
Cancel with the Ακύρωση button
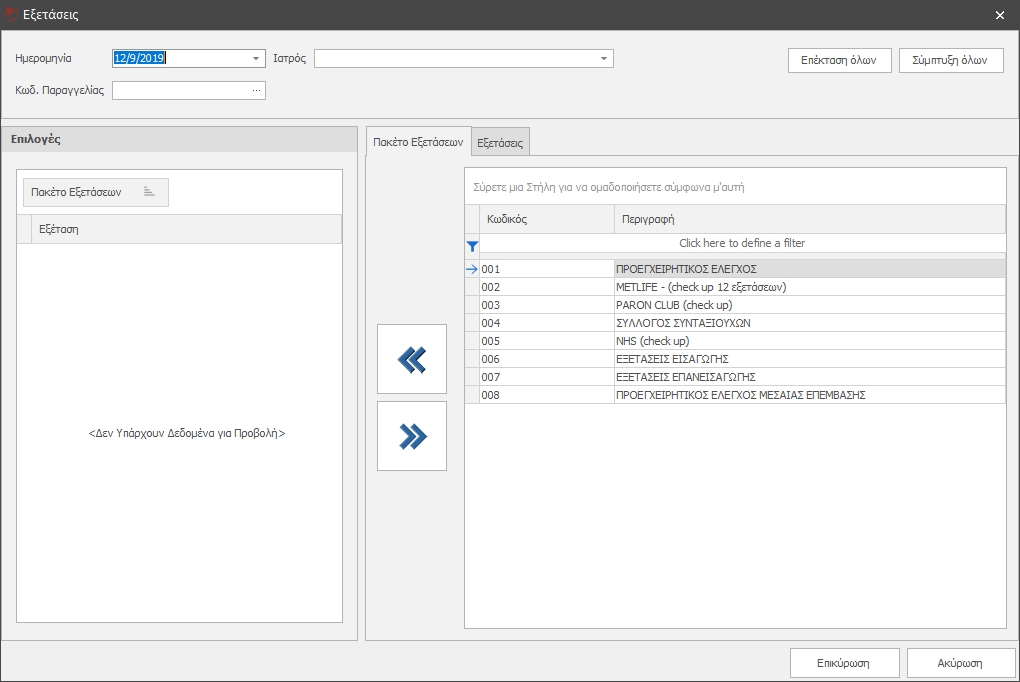pos(960,663)
